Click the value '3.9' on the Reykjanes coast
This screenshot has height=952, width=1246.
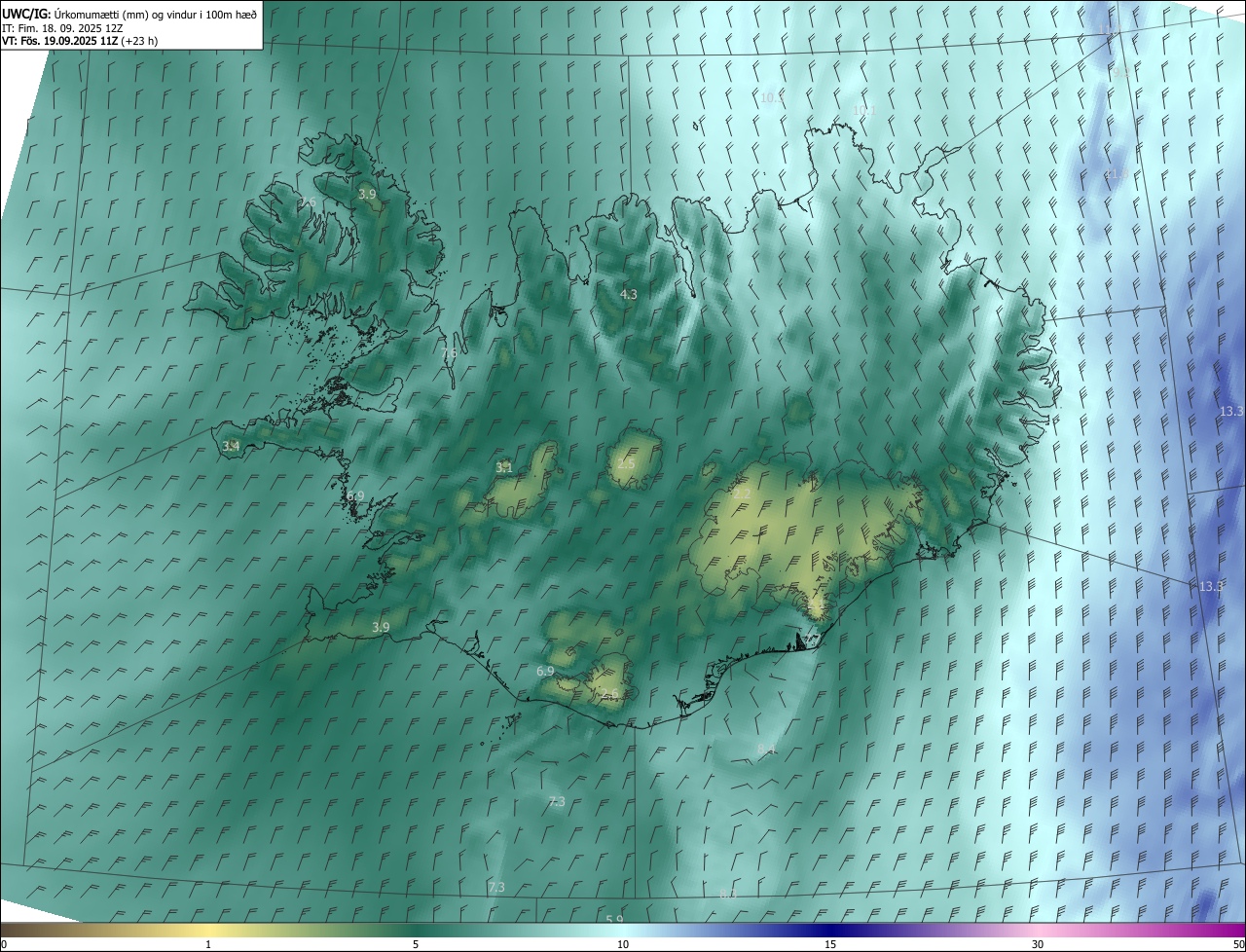[381, 628]
